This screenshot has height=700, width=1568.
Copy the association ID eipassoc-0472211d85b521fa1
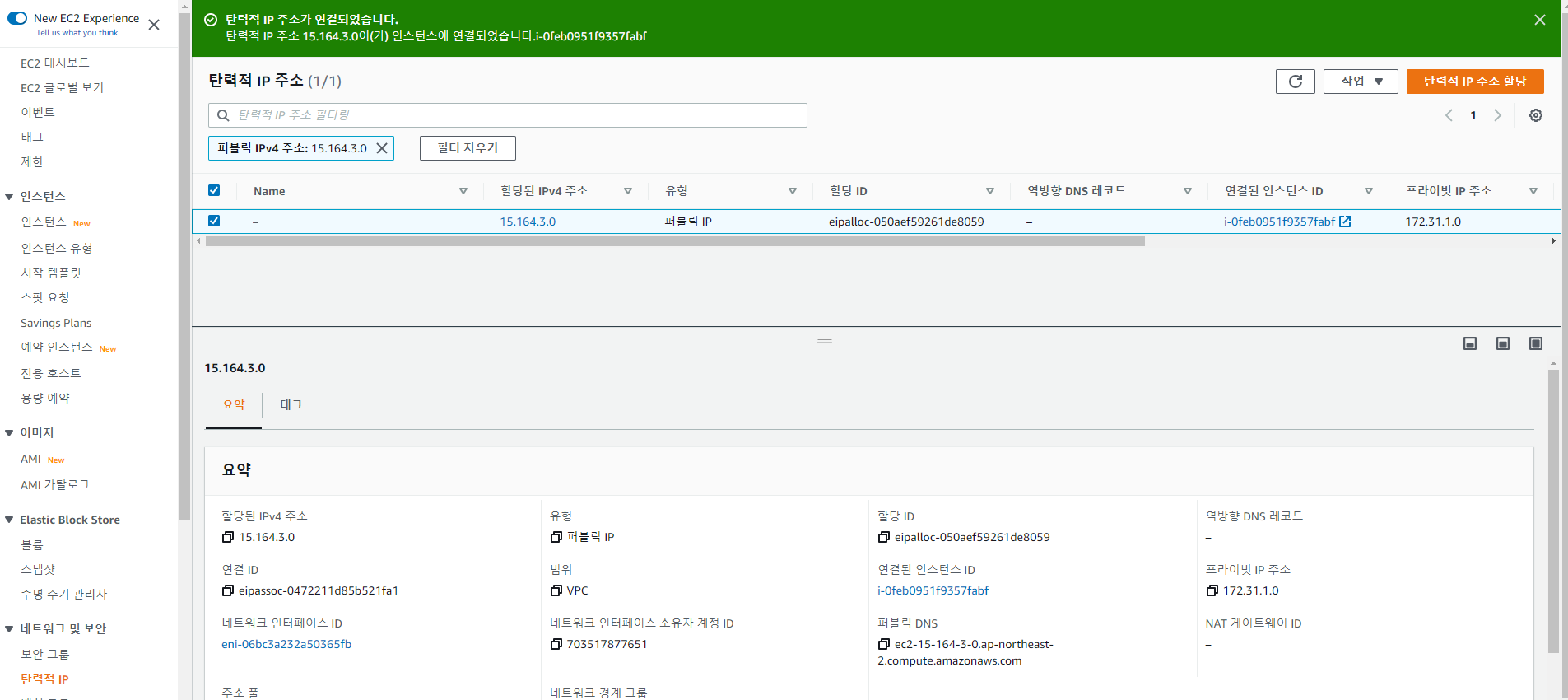[x=228, y=590]
